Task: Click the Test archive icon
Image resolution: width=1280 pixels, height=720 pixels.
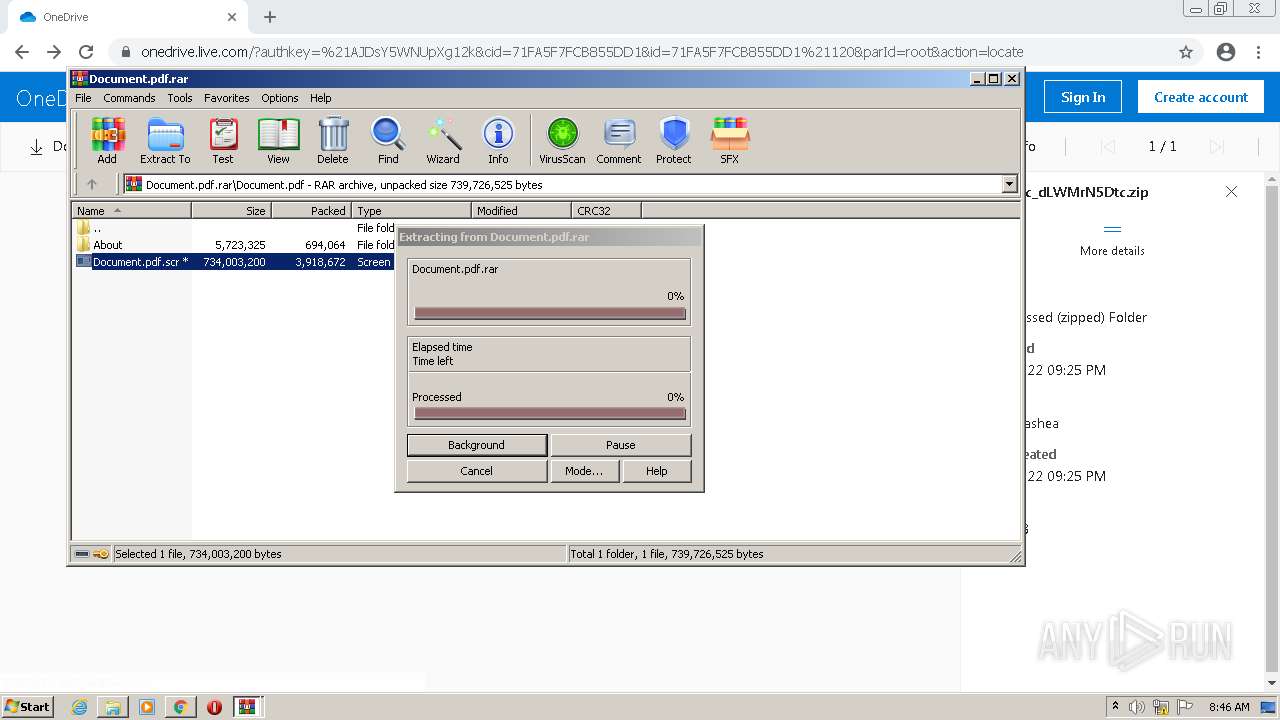Action: [x=223, y=140]
